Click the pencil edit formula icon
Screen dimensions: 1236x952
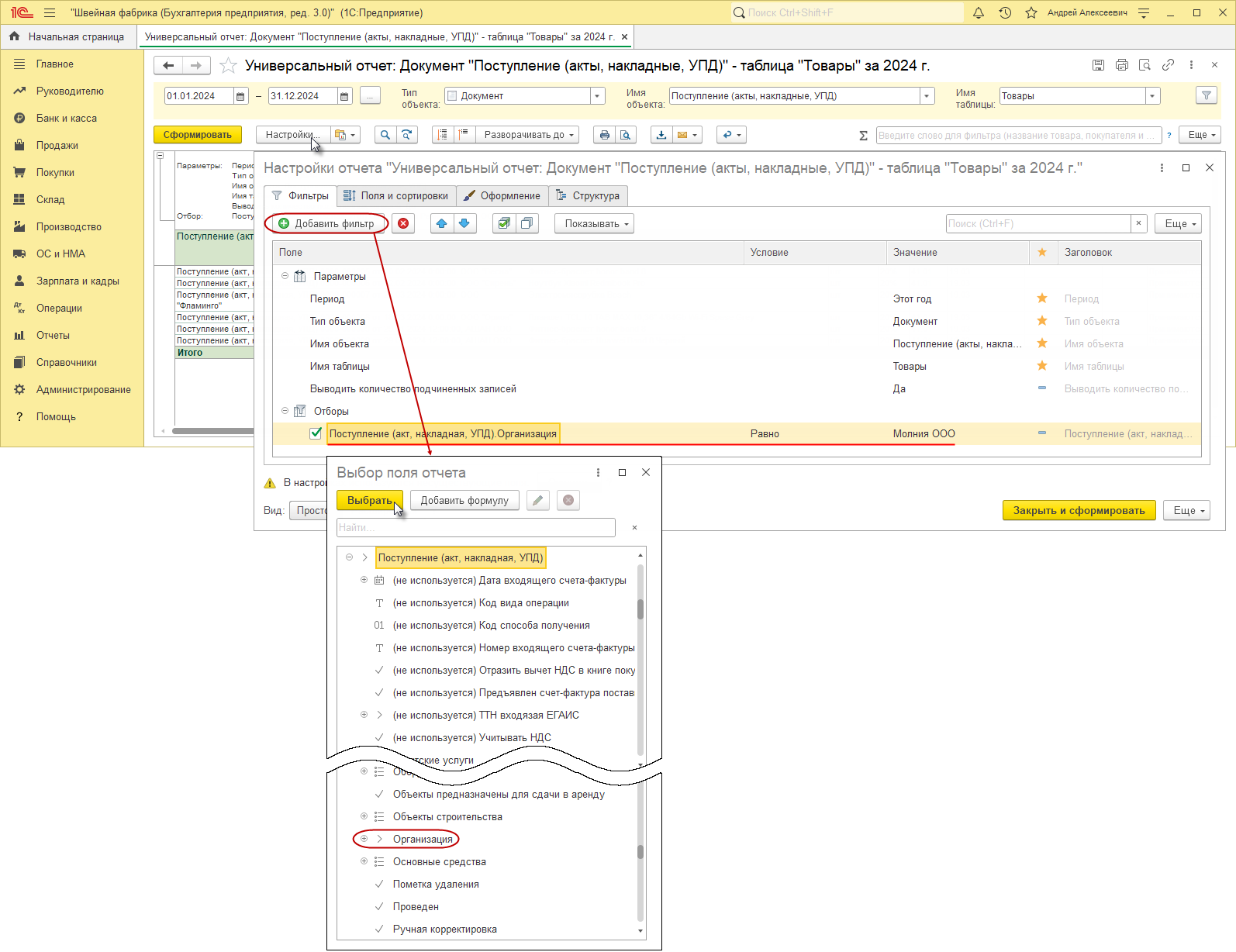pos(537,500)
